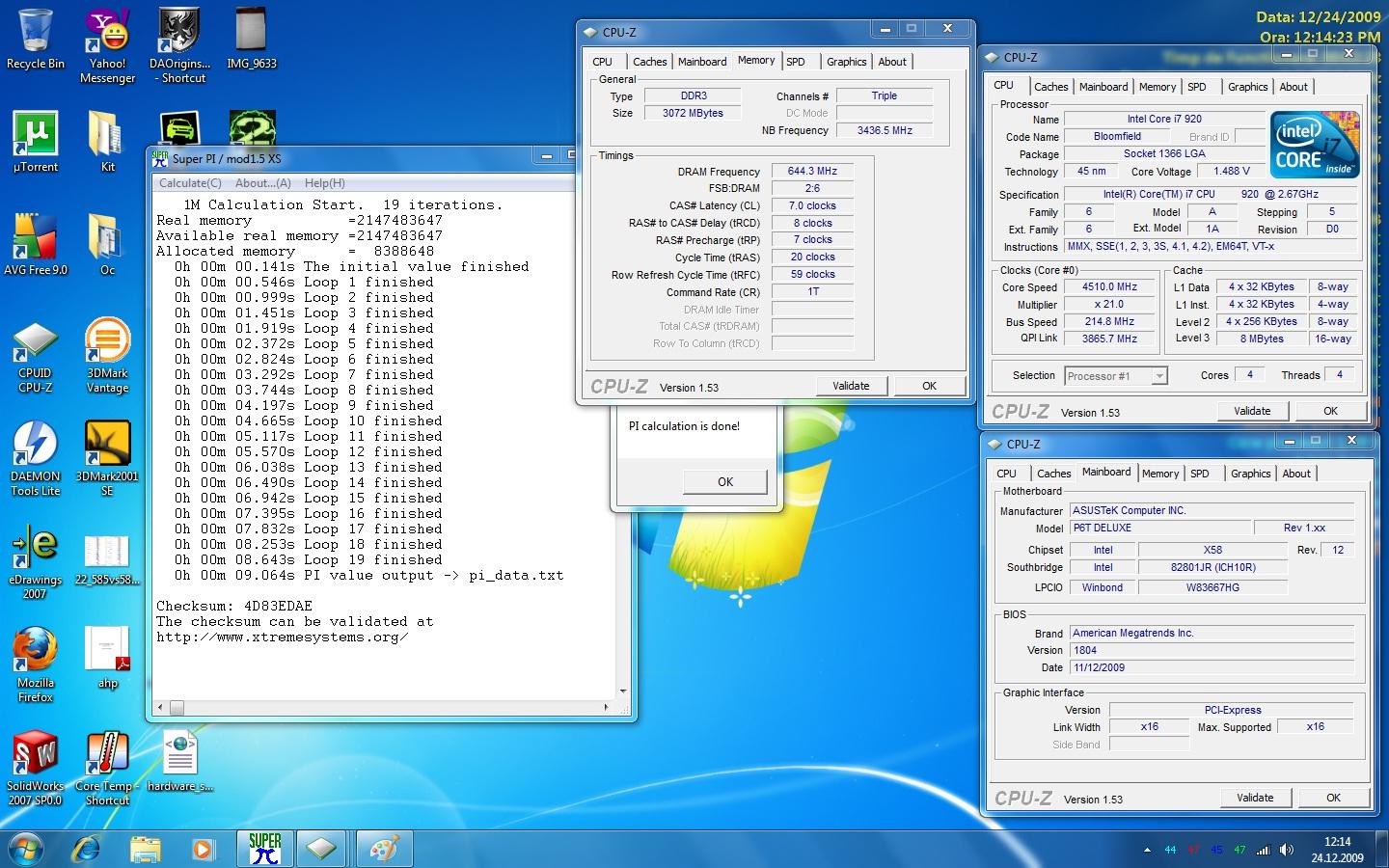
Task: Open SPD tab in Memory CPU-Z window
Action: pyautogui.click(x=796, y=62)
